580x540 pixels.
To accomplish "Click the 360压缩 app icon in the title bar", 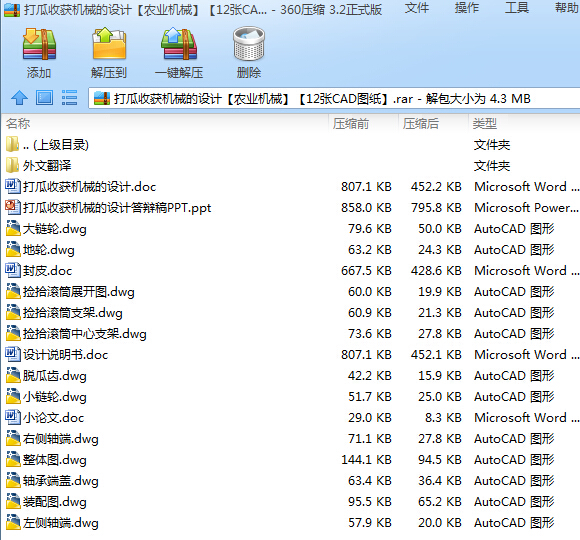I will pos(12,10).
